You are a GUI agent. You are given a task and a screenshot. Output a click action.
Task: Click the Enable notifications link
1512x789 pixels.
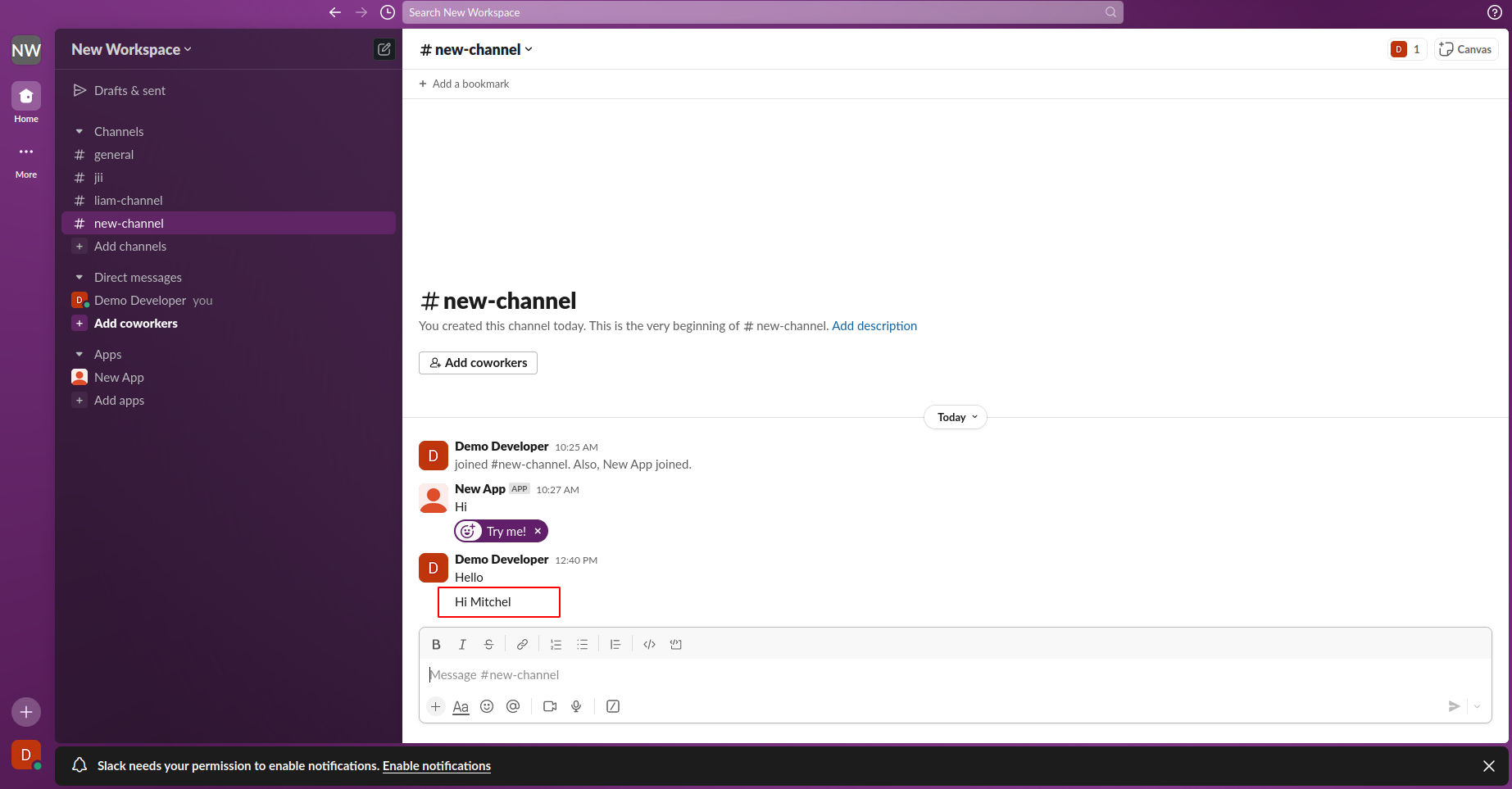[x=437, y=766]
